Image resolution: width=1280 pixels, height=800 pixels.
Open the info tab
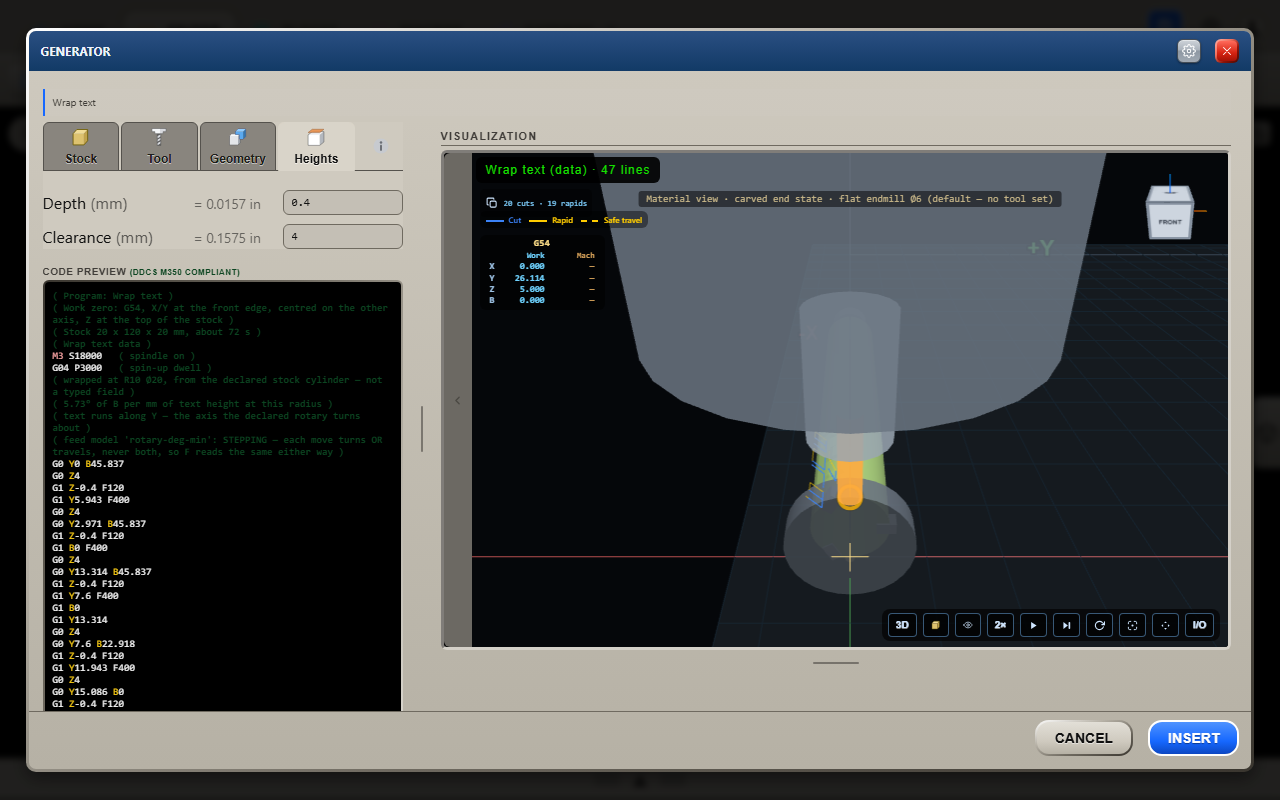tap(381, 146)
